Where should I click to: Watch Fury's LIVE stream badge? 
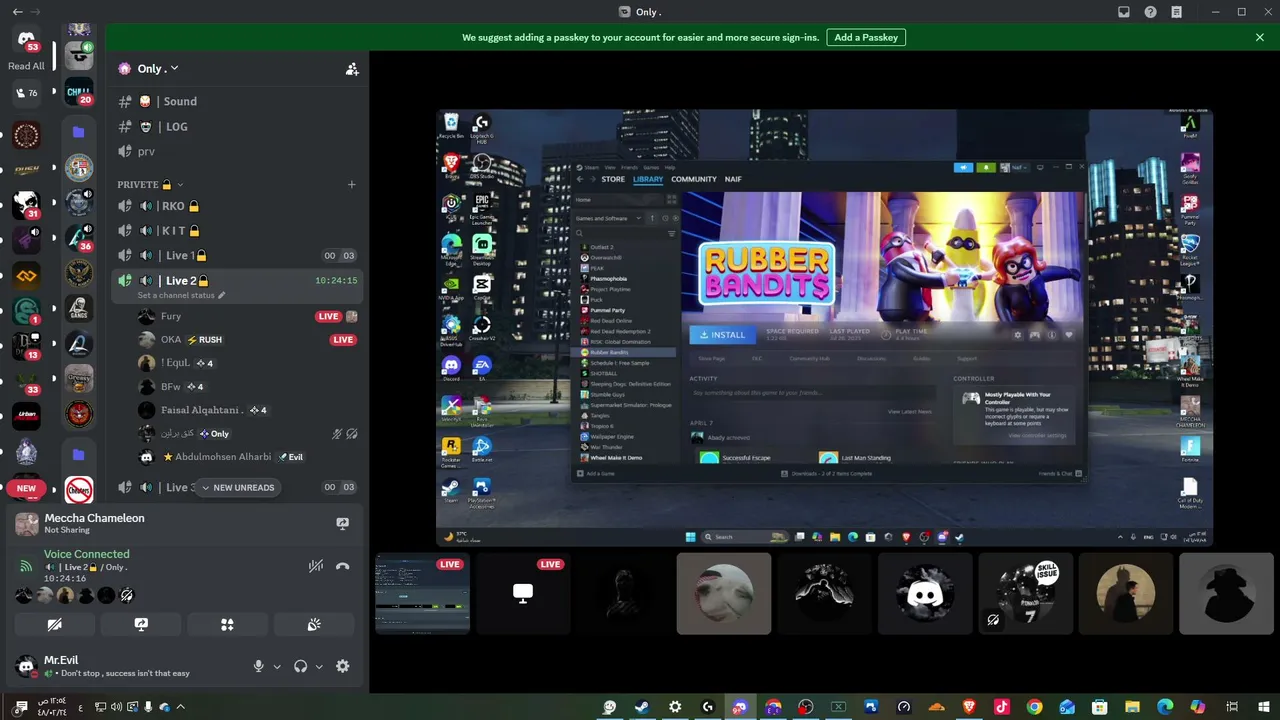(x=328, y=317)
